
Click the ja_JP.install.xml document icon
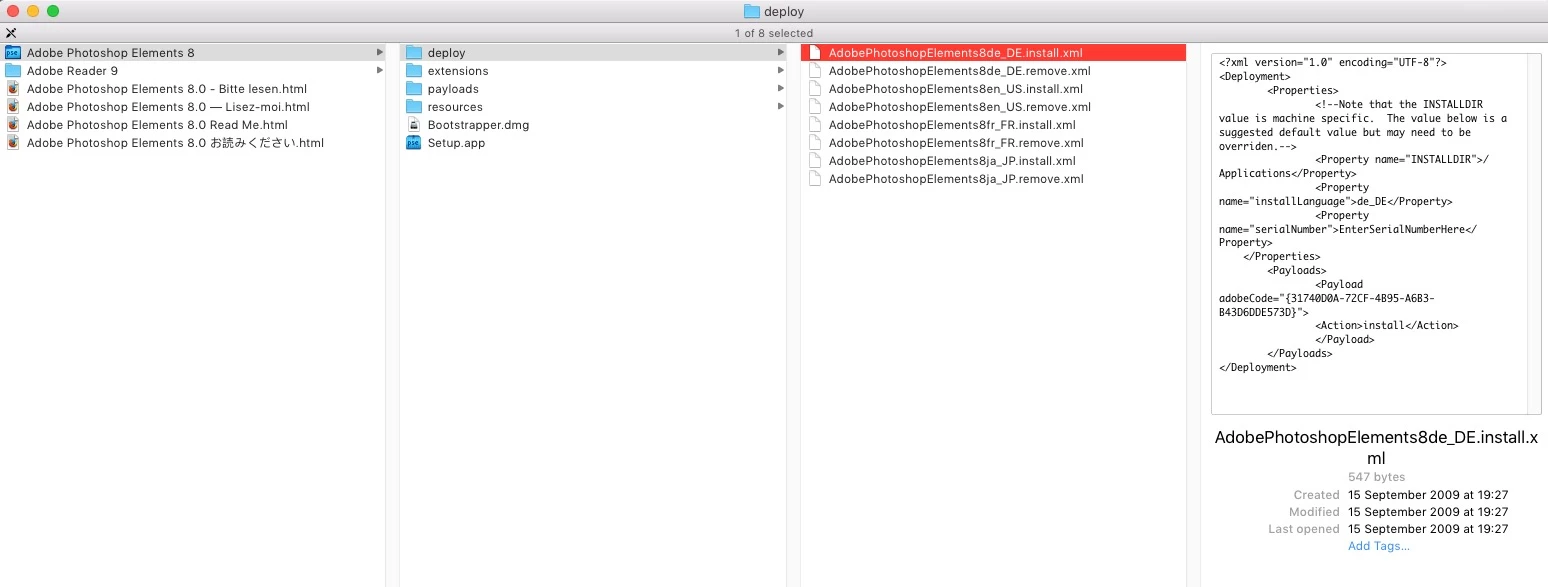click(x=815, y=161)
